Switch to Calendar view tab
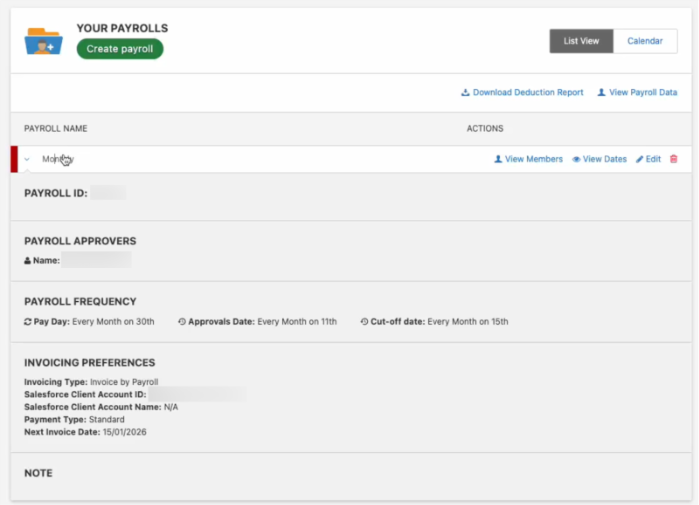The width and height of the screenshot is (699, 505). 645,41
